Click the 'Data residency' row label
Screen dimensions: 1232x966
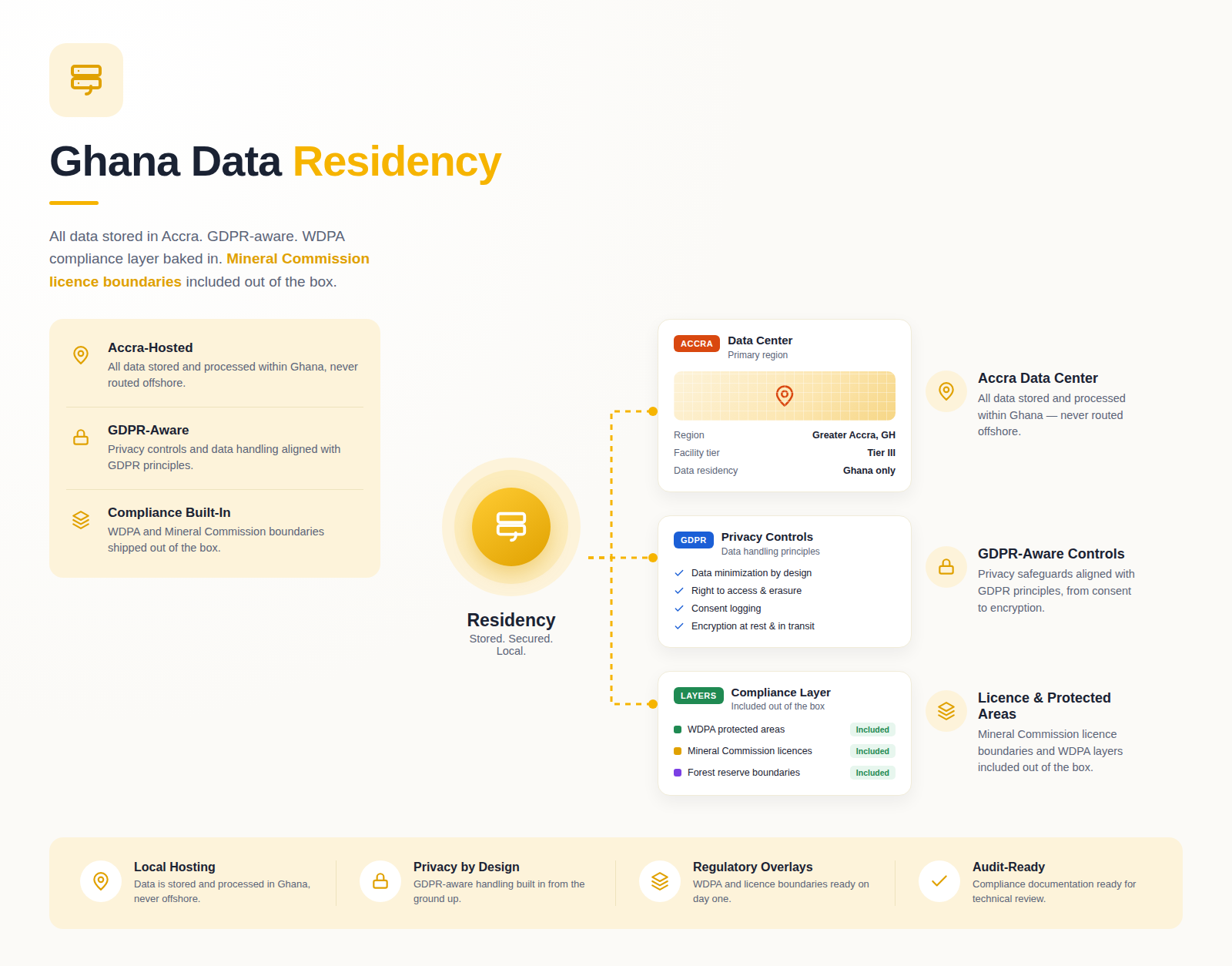[x=706, y=471]
